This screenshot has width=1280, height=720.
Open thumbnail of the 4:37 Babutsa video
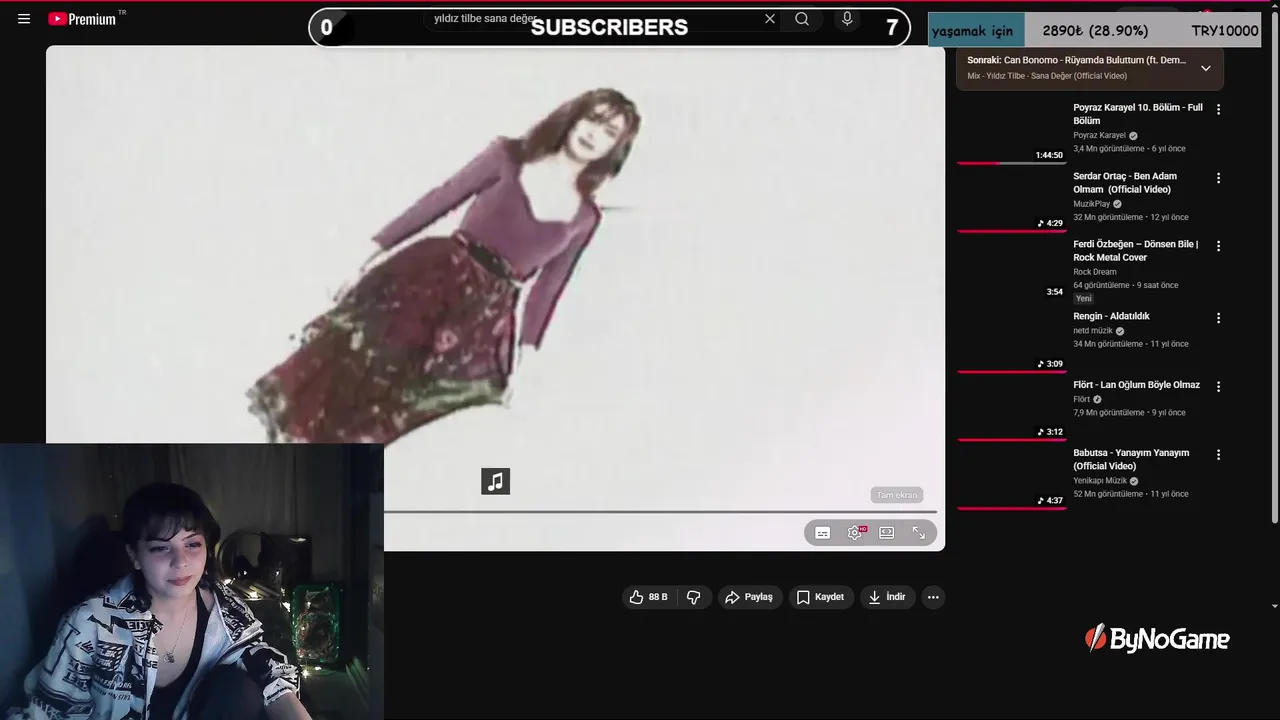tap(1012, 477)
